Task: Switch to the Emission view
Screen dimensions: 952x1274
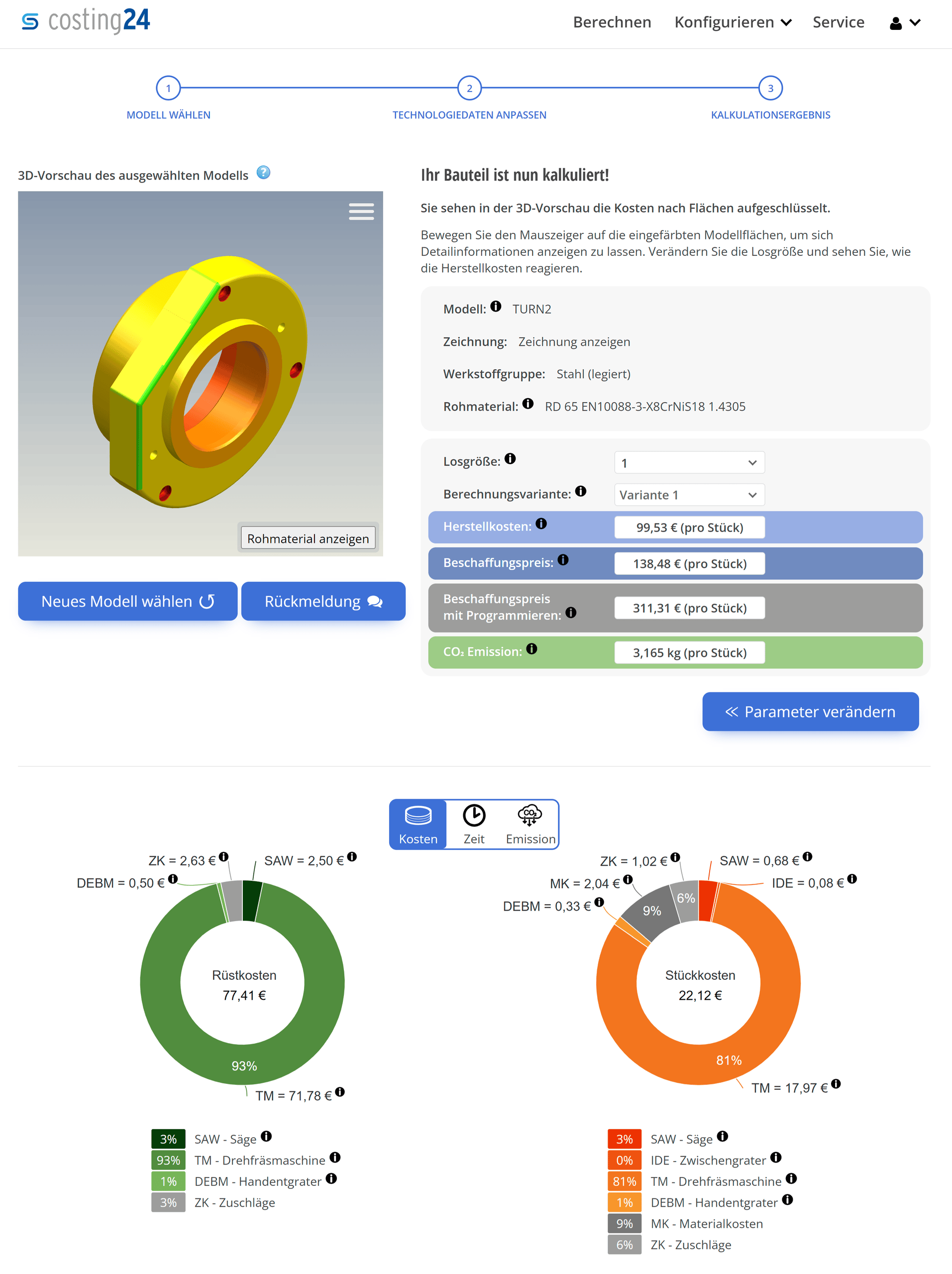Action: (x=529, y=824)
